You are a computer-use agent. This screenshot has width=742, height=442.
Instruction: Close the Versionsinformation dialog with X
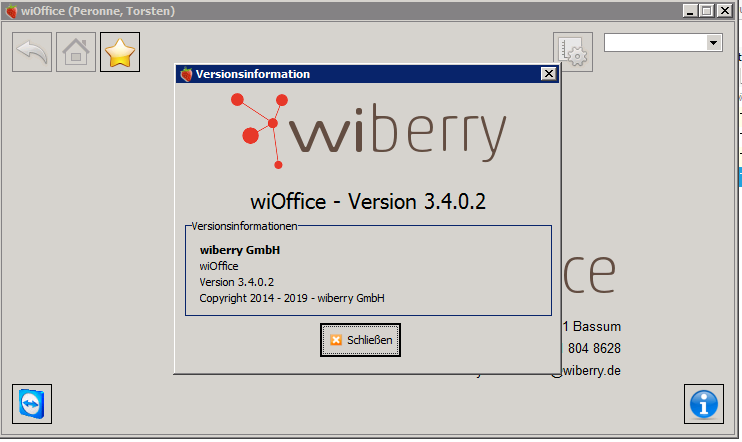[x=548, y=74]
